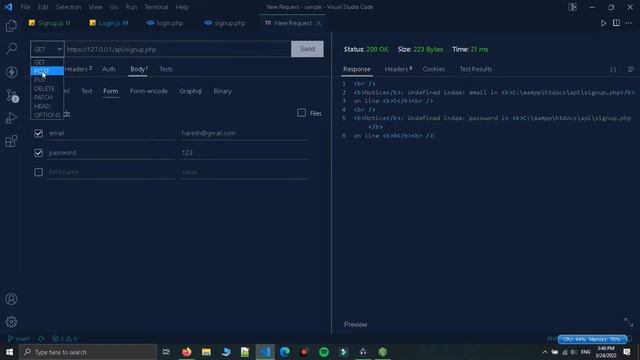Viewport: 640px width, 360px height.
Task: Open the Test Results tab
Action: tap(476, 69)
